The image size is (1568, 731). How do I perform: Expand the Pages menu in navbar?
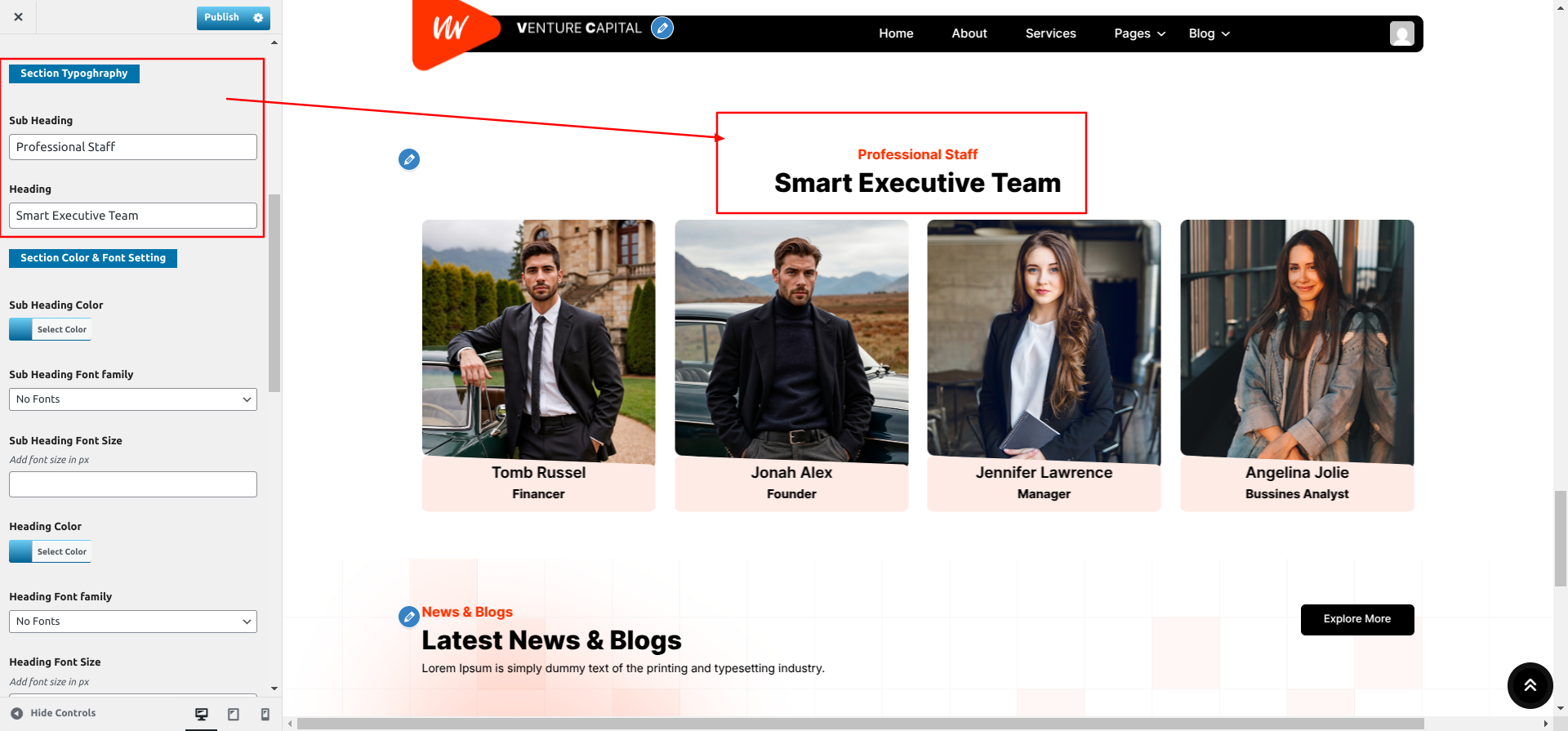pyautogui.click(x=1139, y=33)
